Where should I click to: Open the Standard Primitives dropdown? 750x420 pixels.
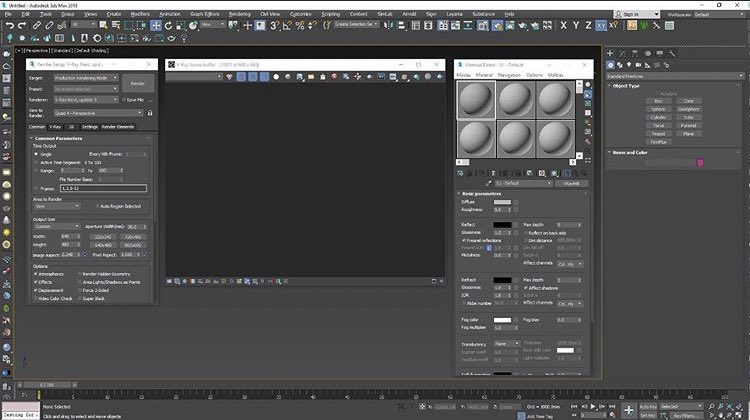(x=674, y=76)
